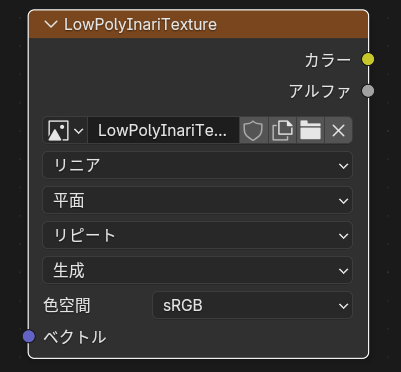
Task: Select the LowPolyInariTexture node title bar
Action: point(198,24)
